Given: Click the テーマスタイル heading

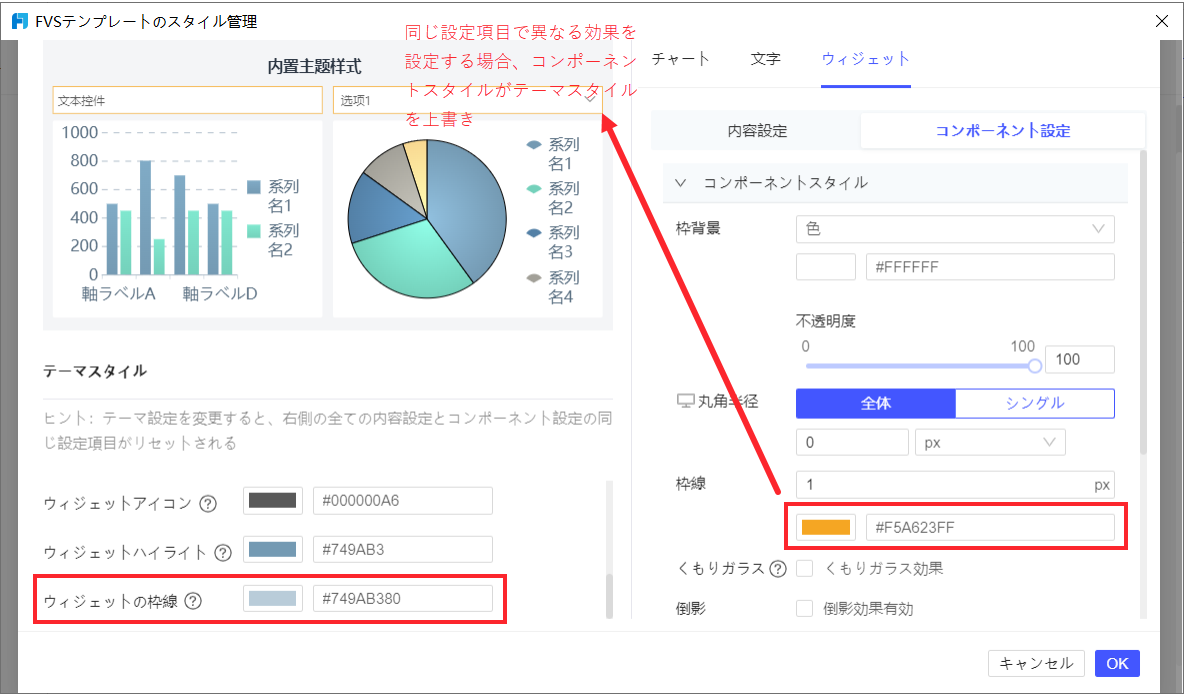Looking at the screenshot, I should [95, 371].
